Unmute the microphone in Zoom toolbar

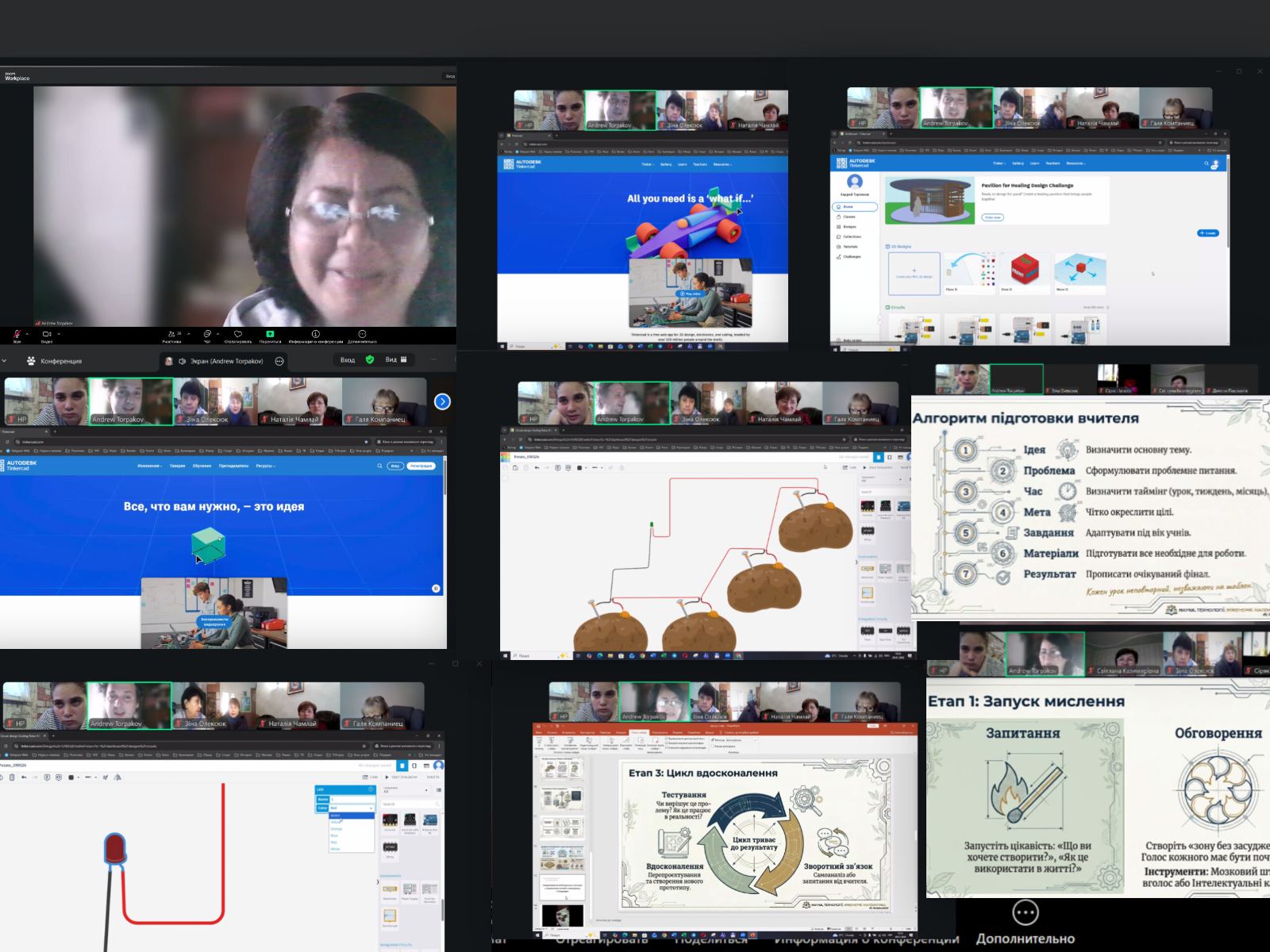pyautogui.click(x=17, y=335)
